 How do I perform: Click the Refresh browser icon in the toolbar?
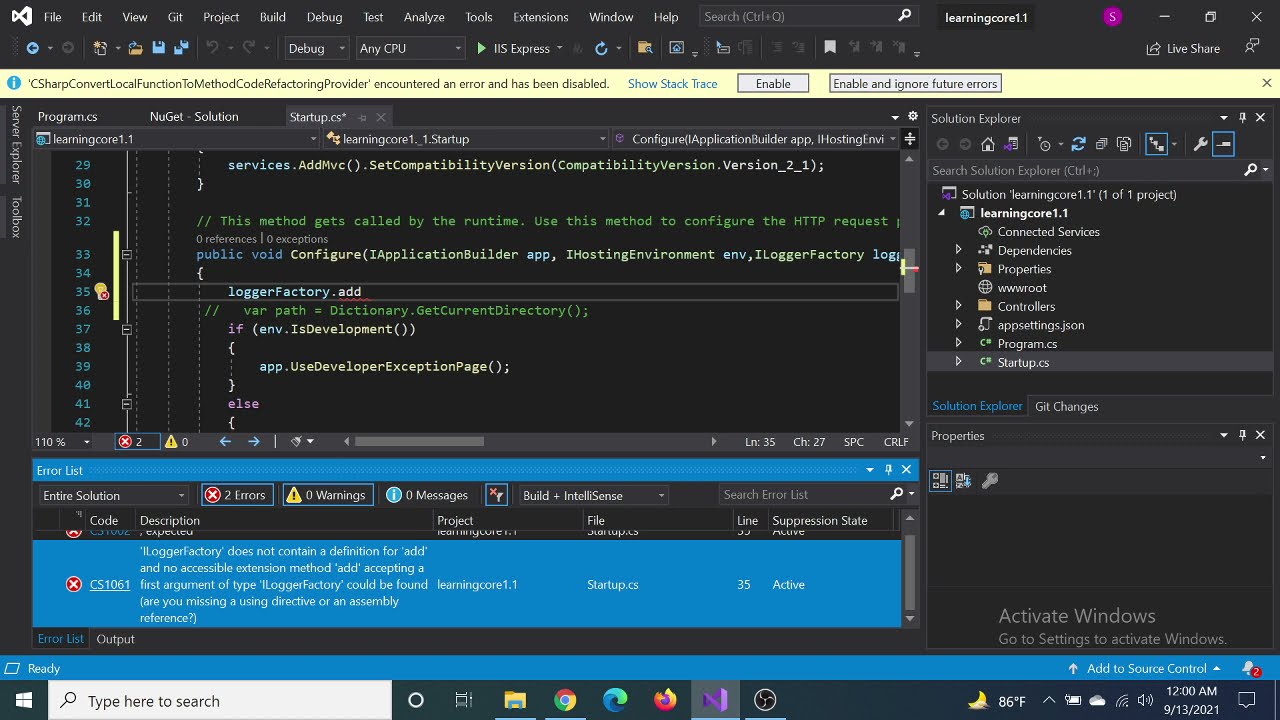coord(601,48)
